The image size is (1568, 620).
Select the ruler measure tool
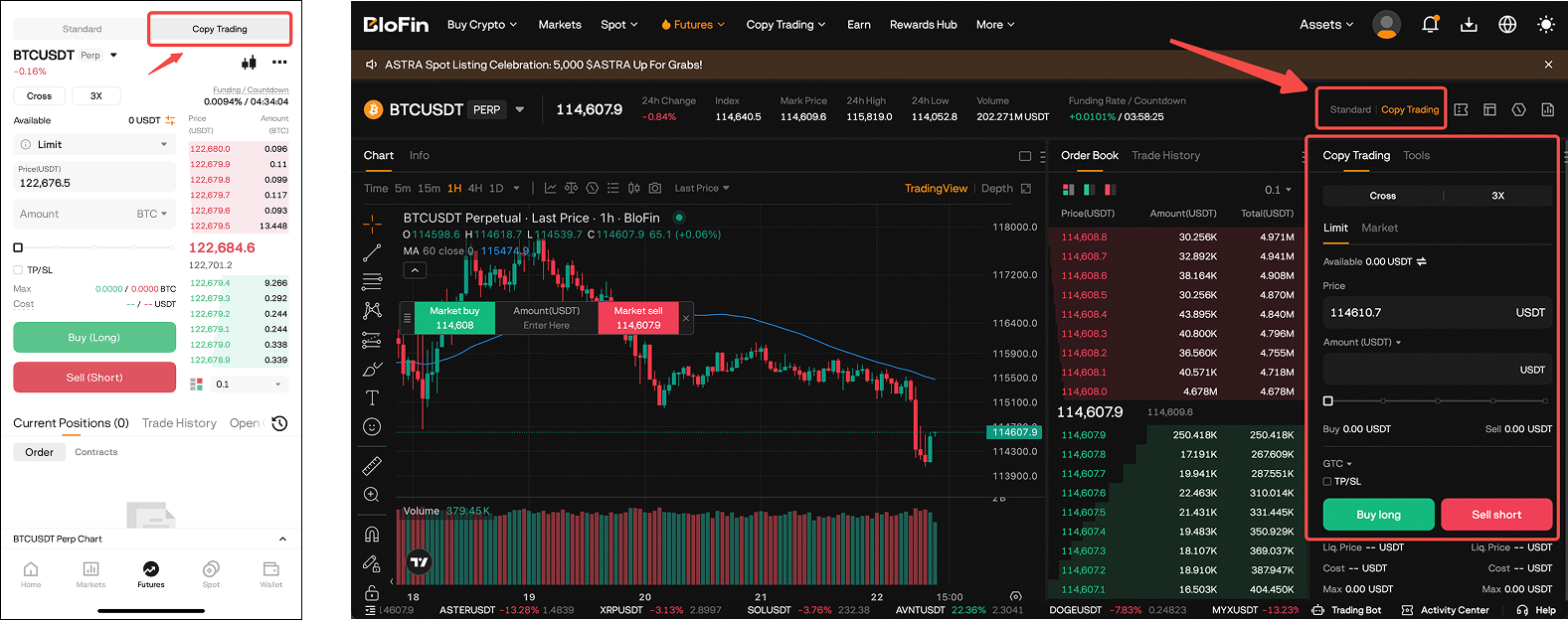pyautogui.click(x=372, y=465)
